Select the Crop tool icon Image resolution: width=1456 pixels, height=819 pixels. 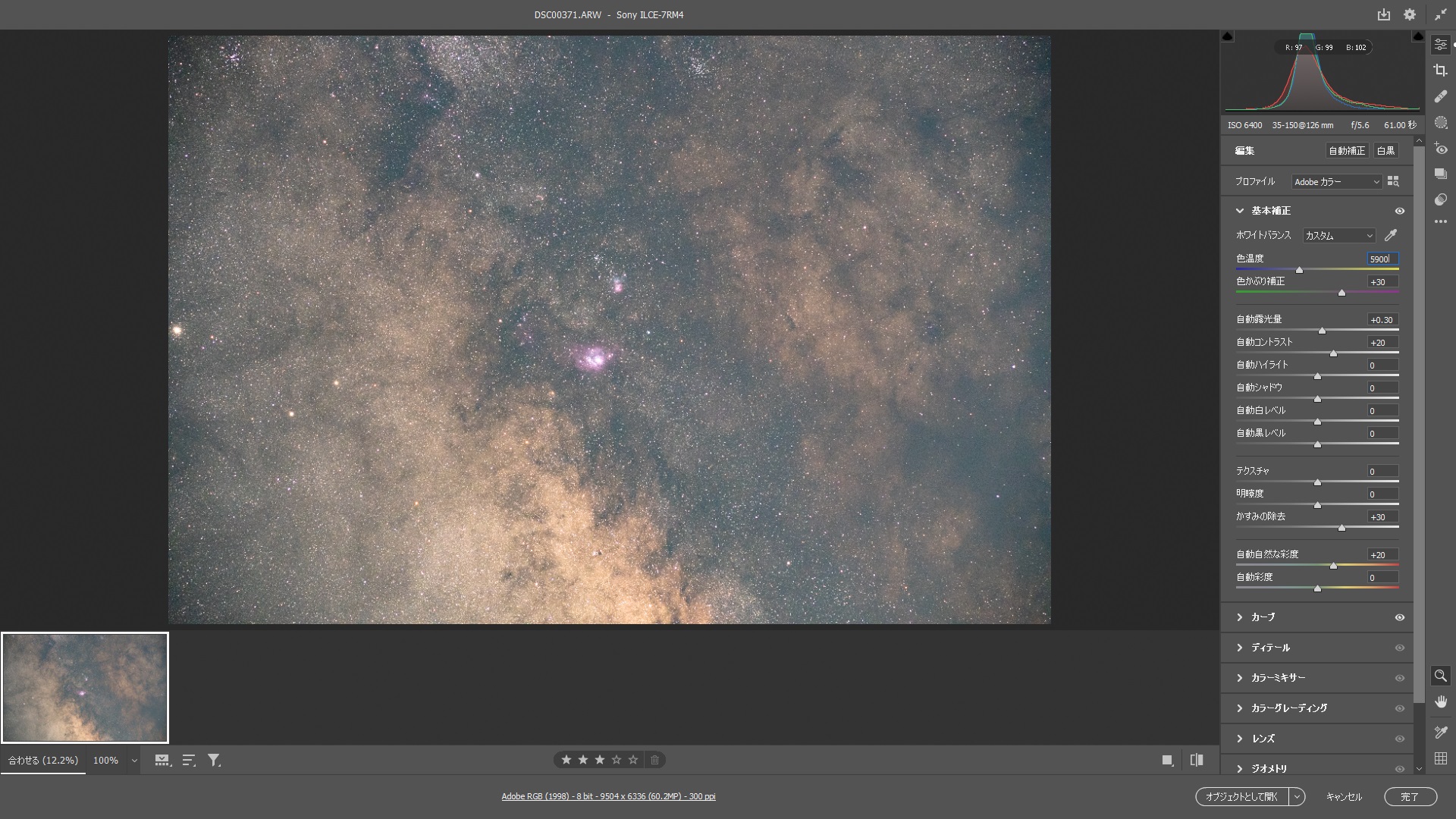[x=1440, y=71]
